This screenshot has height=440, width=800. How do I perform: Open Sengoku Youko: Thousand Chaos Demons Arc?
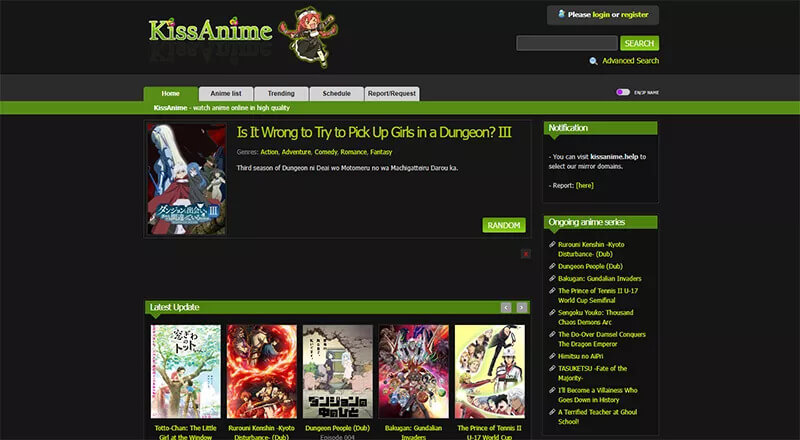595,317
